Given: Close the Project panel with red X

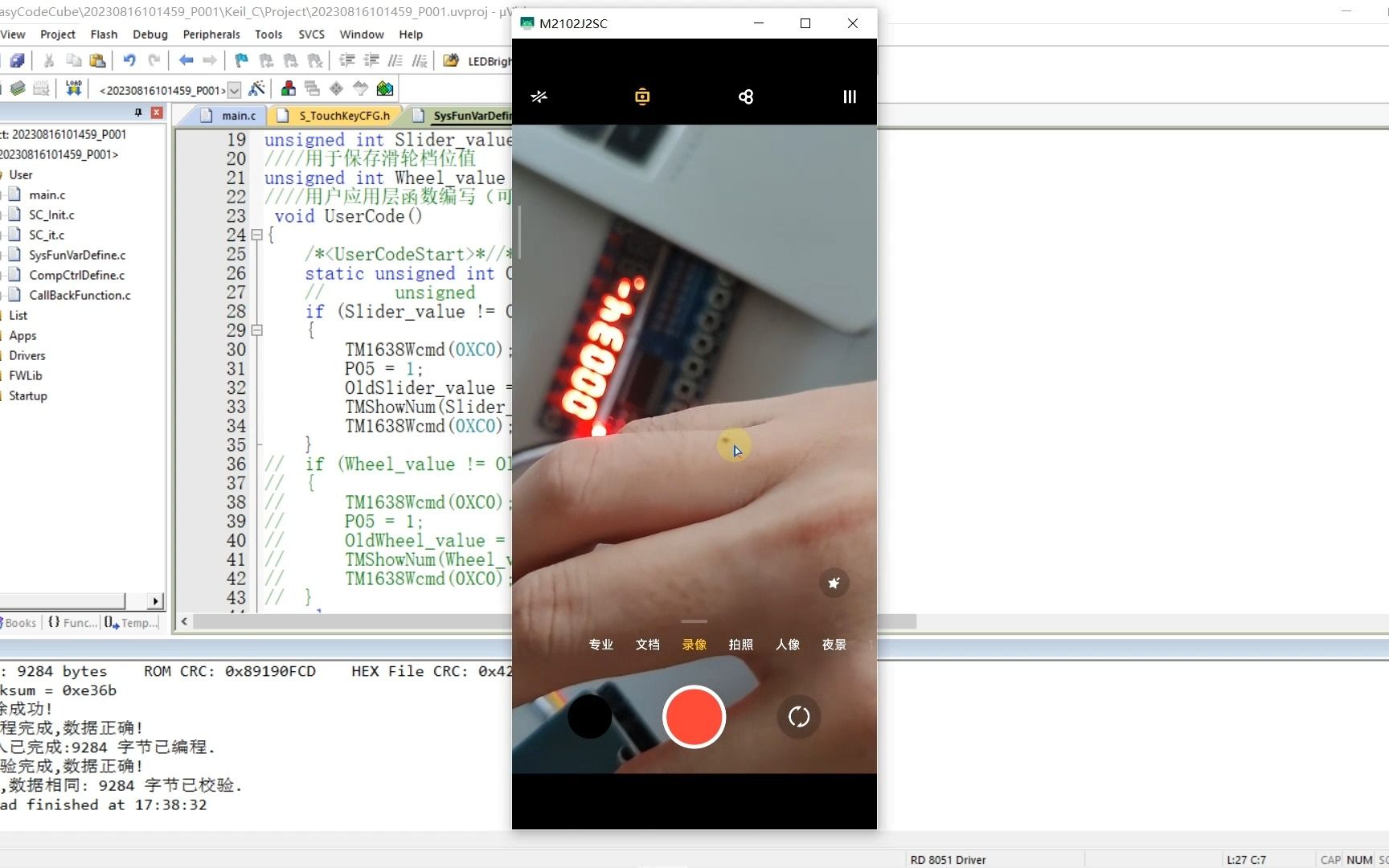Looking at the screenshot, I should (x=157, y=113).
